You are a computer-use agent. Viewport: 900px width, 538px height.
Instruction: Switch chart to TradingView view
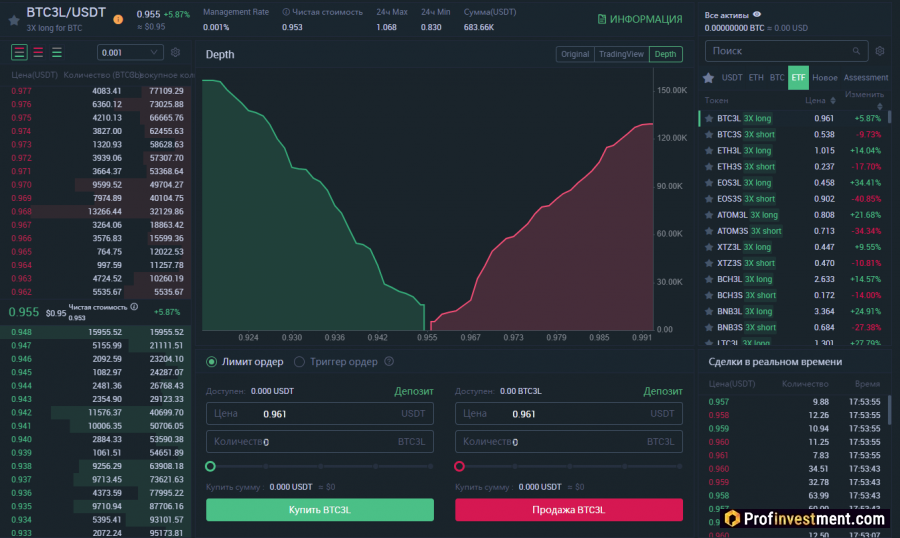621,54
